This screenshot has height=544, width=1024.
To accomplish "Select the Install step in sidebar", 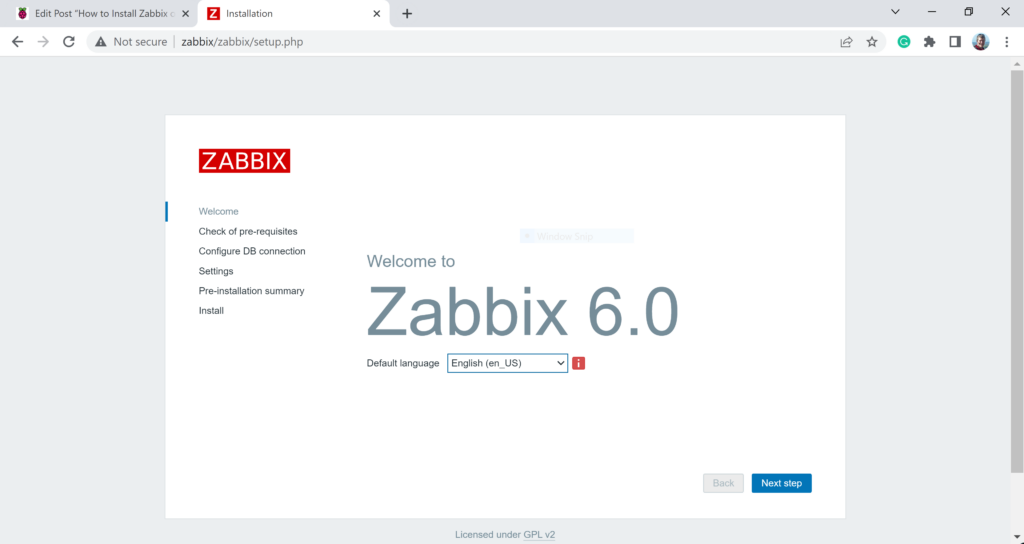I will (211, 311).
